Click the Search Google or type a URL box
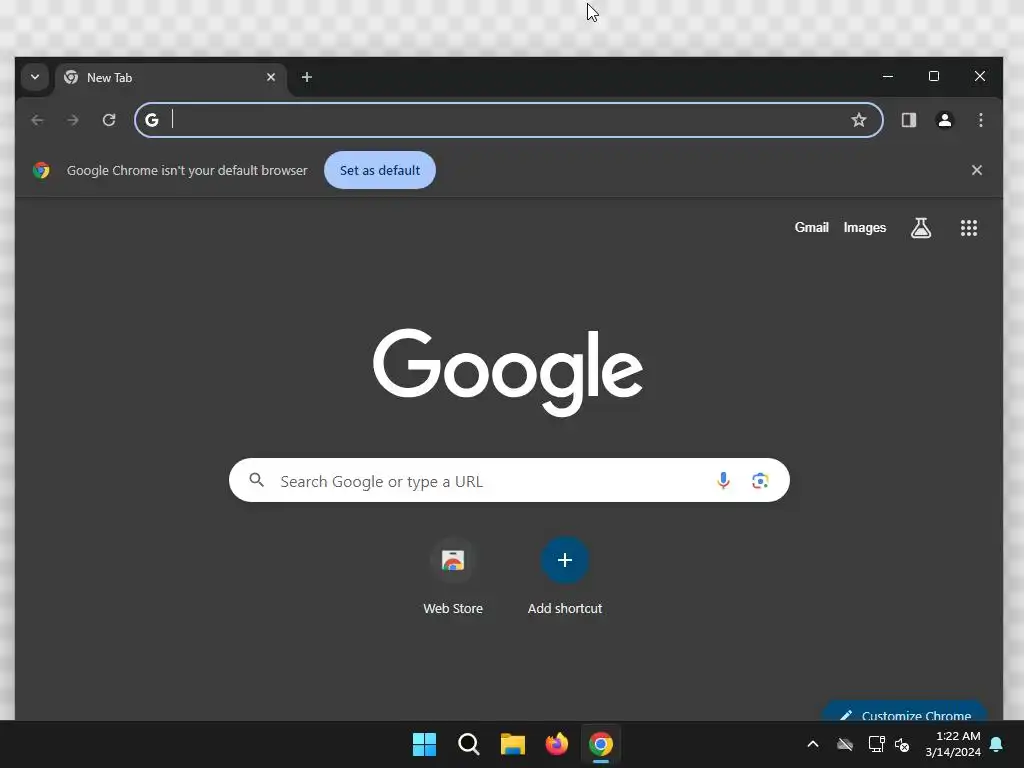1024x768 pixels. (x=509, y=481)
